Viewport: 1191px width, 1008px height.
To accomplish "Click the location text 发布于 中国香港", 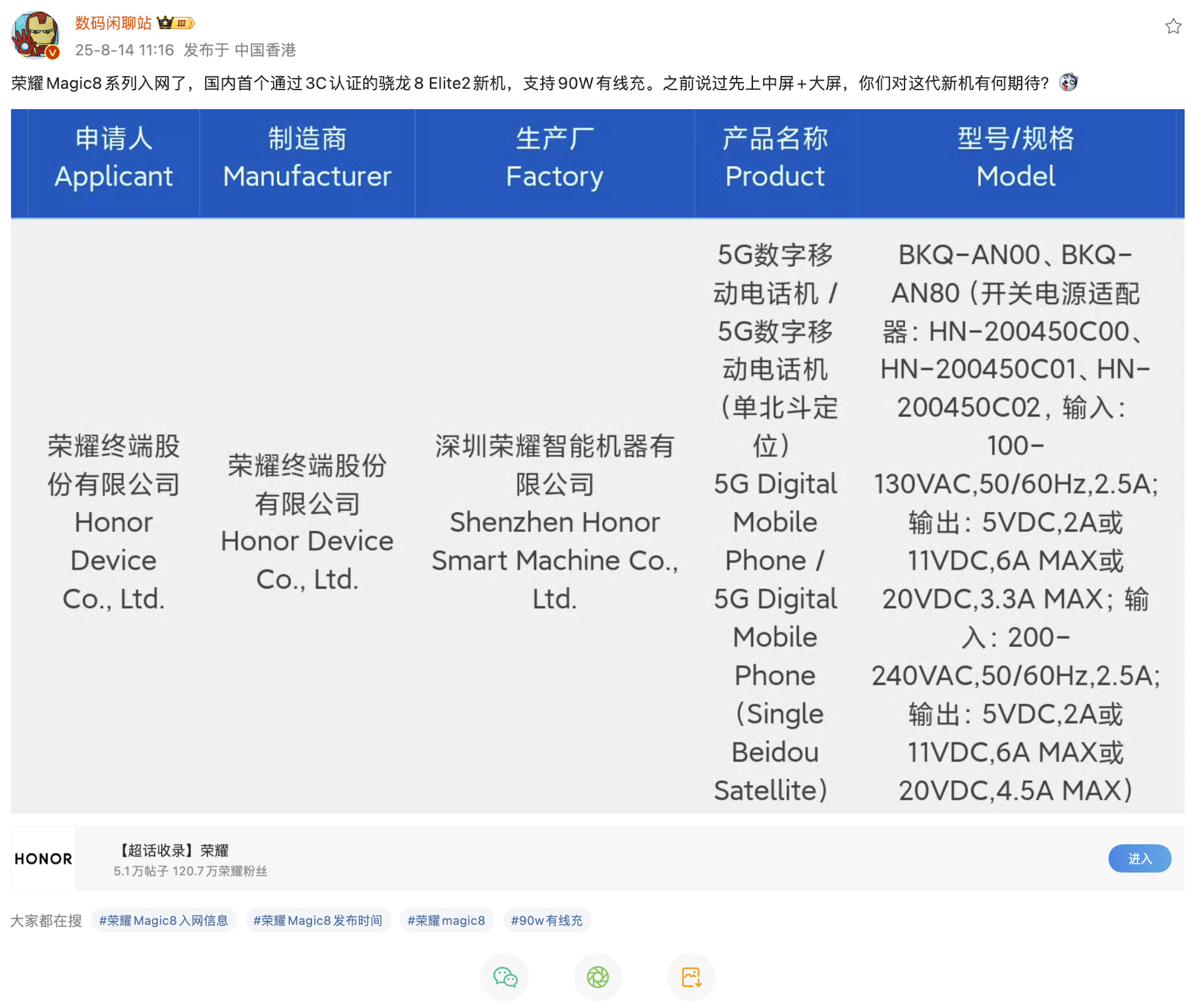I will (x=240, y=50).
